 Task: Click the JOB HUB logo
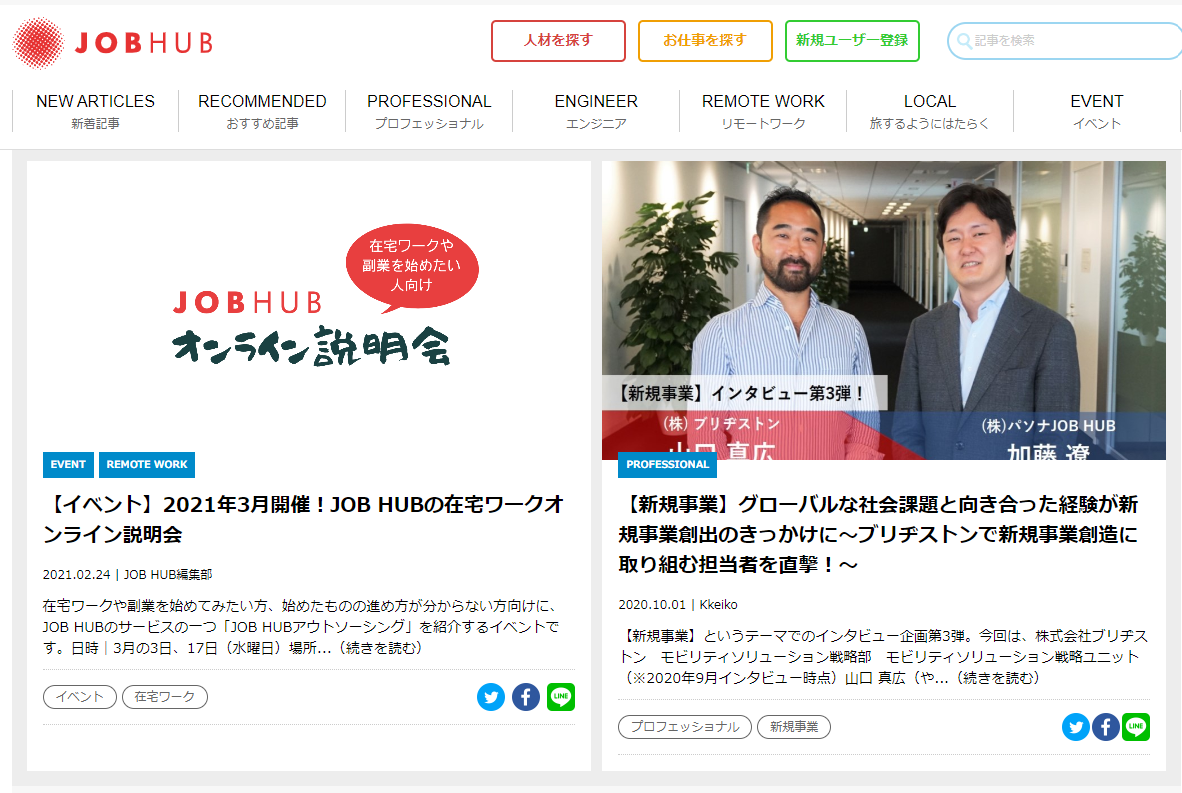pyautogui.click(x=113, y=43)
